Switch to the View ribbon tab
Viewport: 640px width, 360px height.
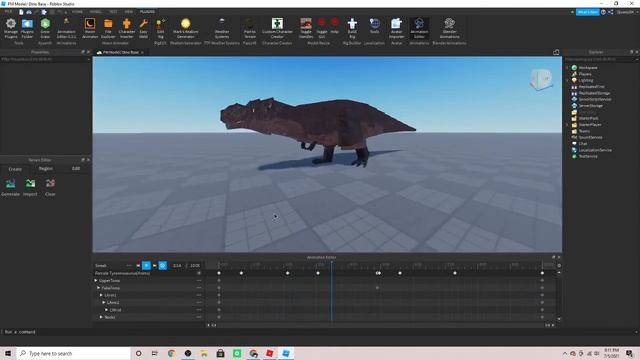pos(129,12)
